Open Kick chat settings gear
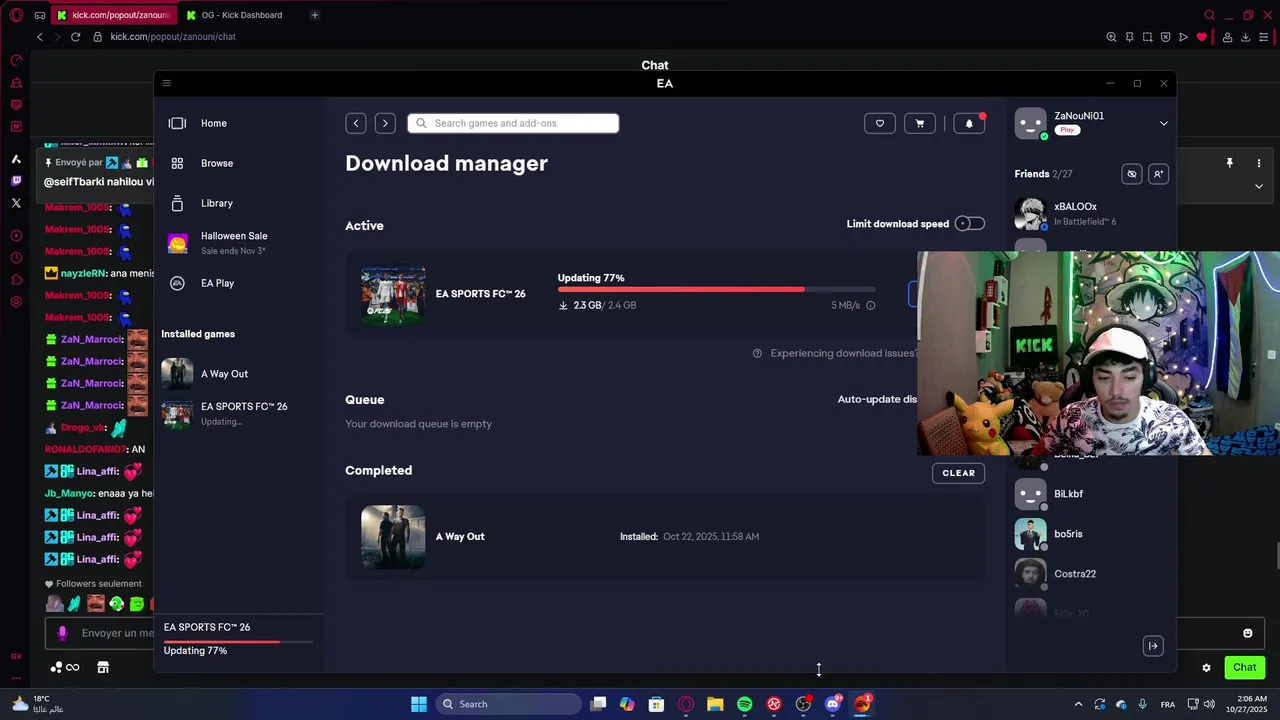The image size is (1280, 720). point(1206,668)
